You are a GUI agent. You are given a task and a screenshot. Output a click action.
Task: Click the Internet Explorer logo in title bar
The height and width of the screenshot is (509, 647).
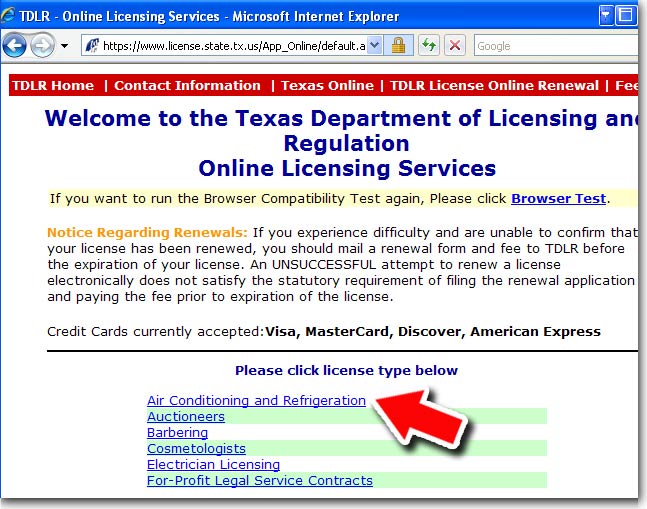(x=8, y=16)
